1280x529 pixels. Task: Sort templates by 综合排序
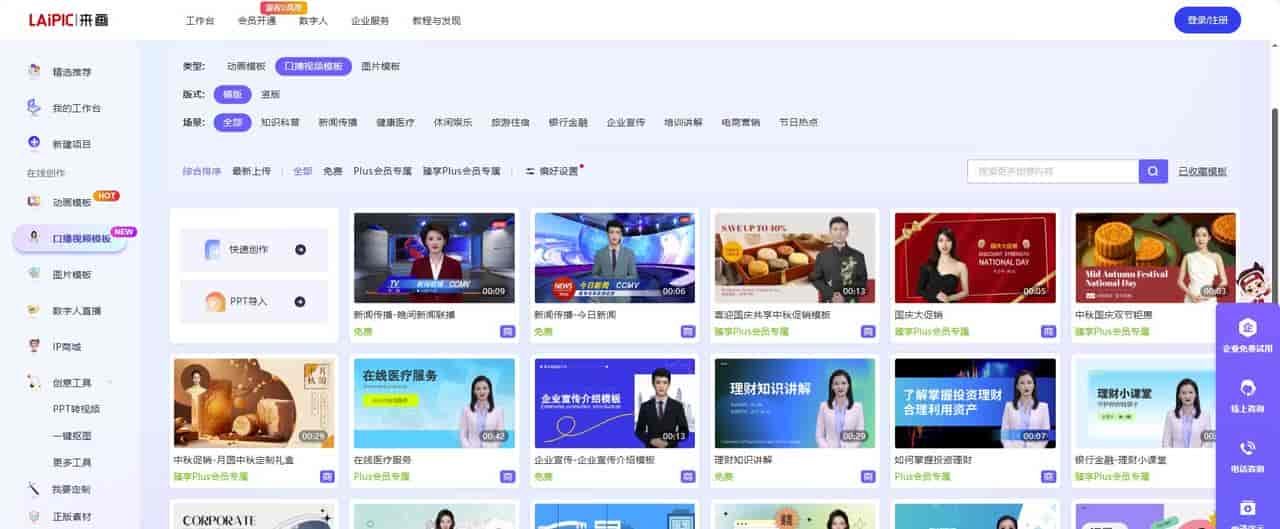[x=202, y=171]
